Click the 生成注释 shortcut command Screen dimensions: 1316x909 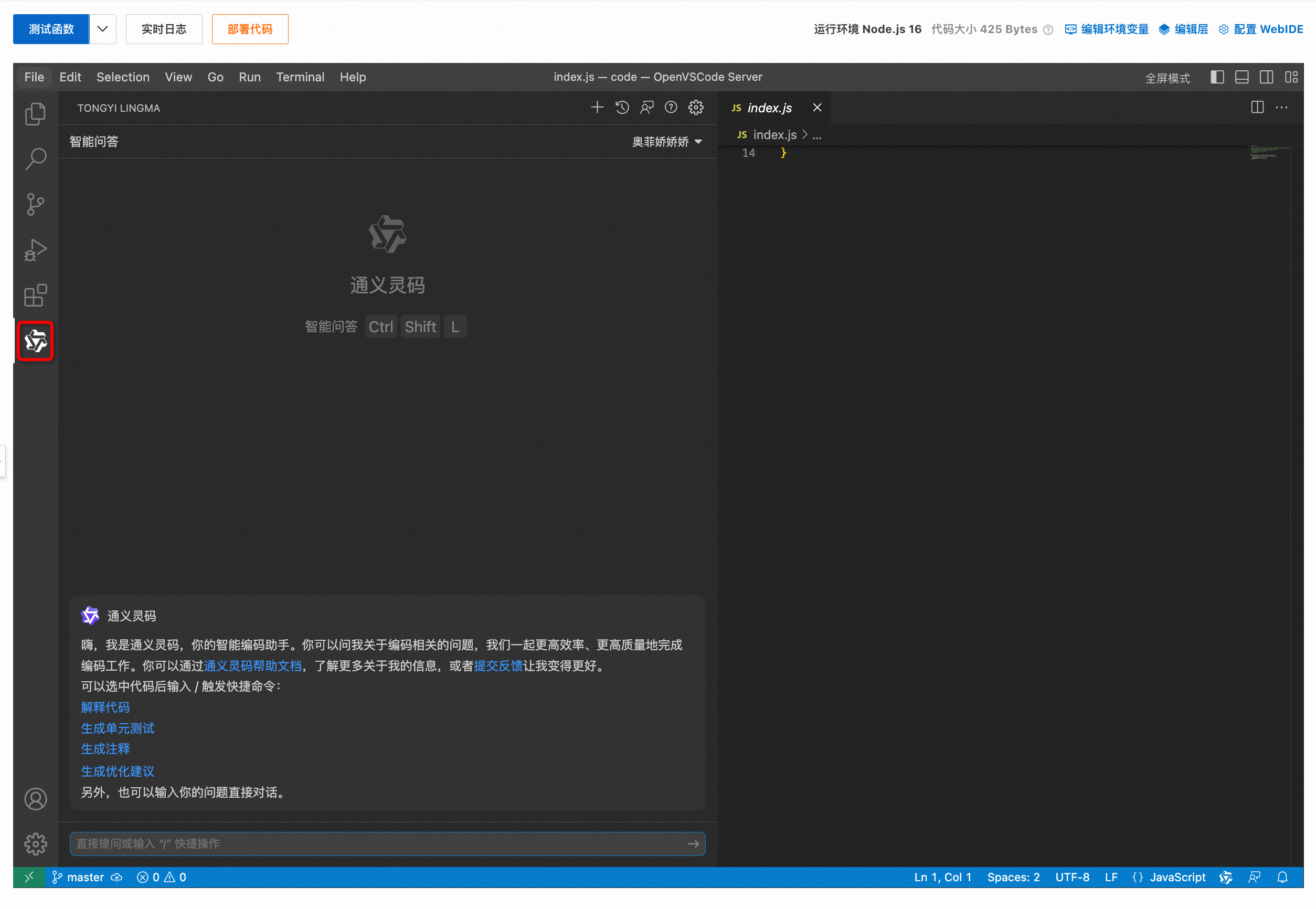pyautogui.click(x=105, y=749)
